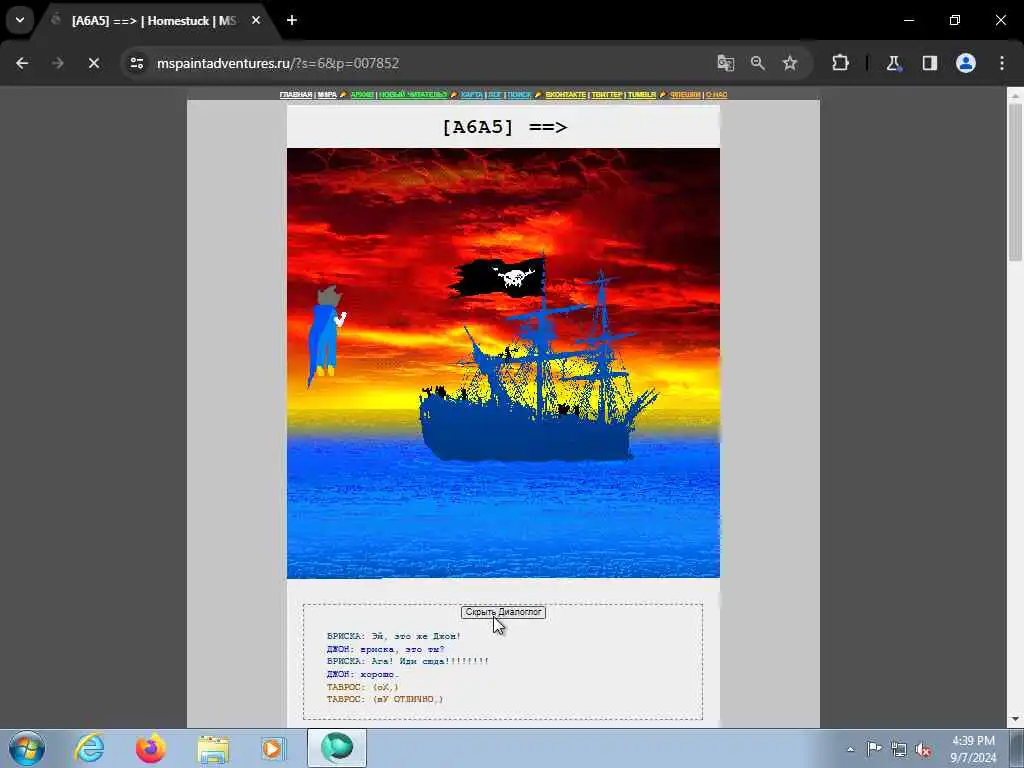
Task: Bookmark this page with the star
Action: pyautogui.click(x=790, y=63)
